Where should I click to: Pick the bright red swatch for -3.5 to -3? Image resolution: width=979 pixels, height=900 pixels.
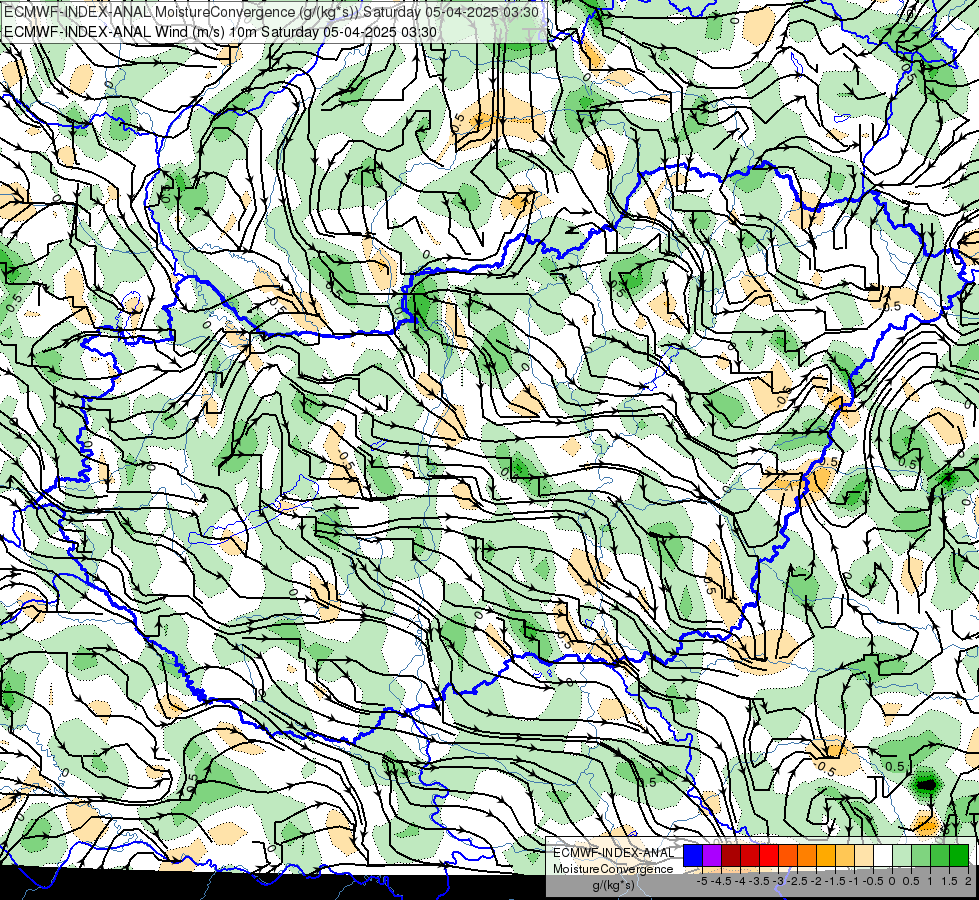pyautogui.click(x=769, y=856)
